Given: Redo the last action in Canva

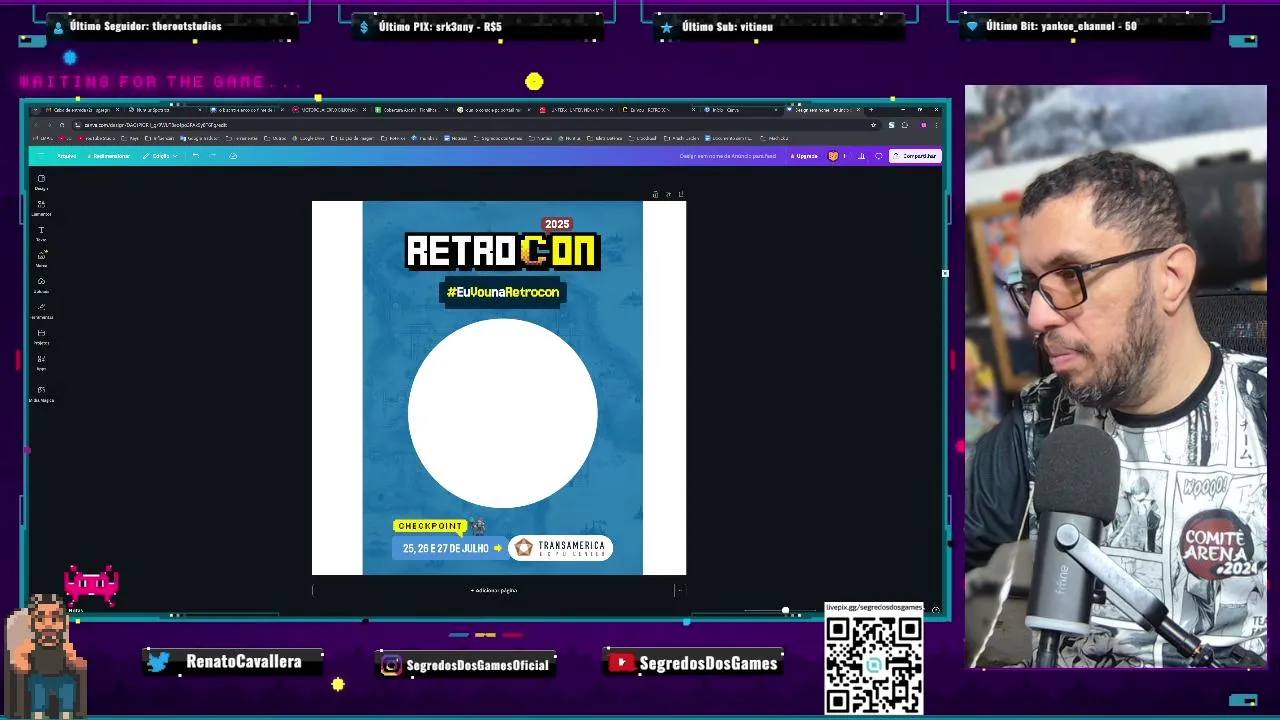Looking at the screenshot, I should (212, 156).
